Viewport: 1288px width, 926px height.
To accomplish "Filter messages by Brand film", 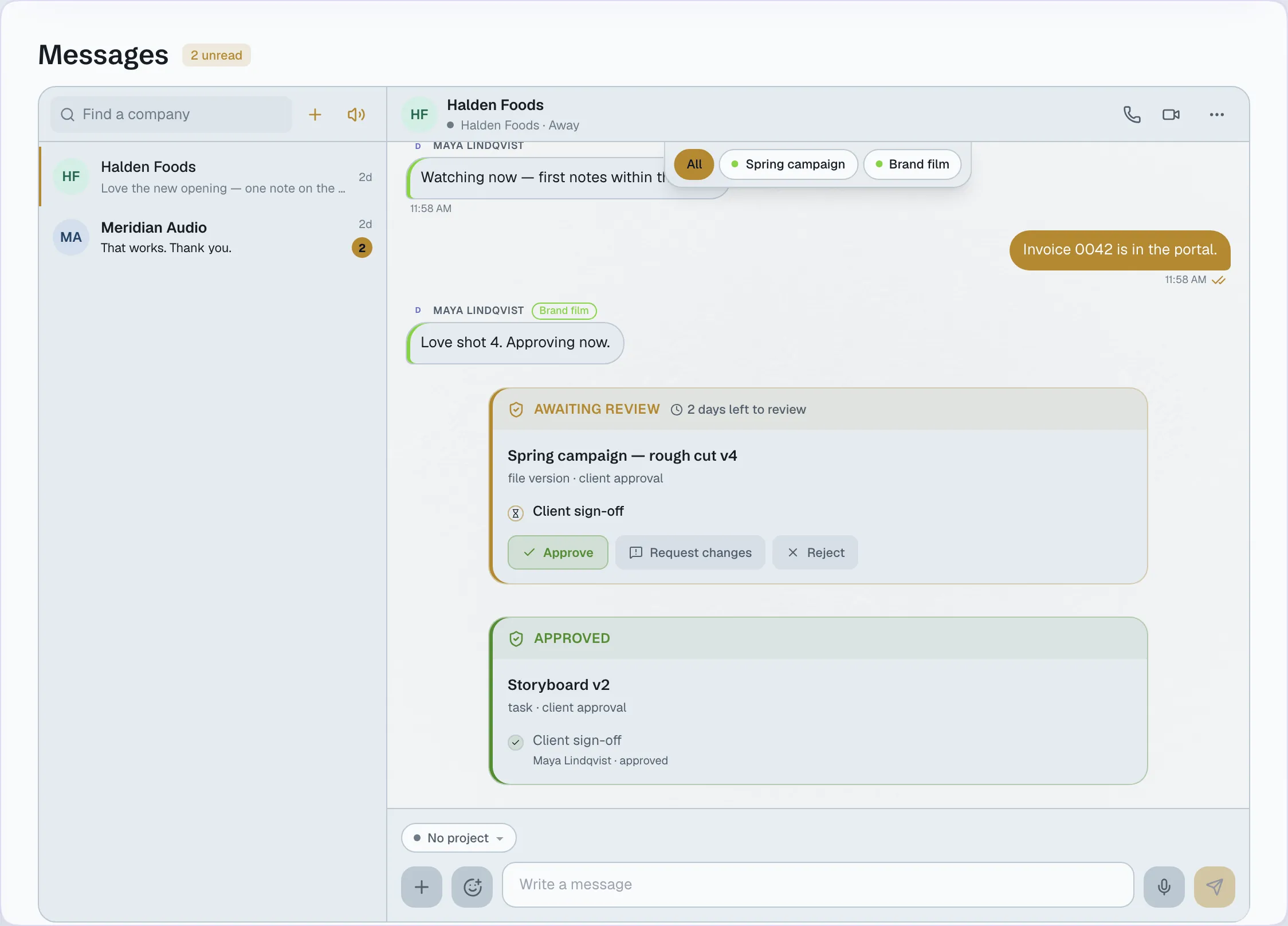I will [912, 164].
